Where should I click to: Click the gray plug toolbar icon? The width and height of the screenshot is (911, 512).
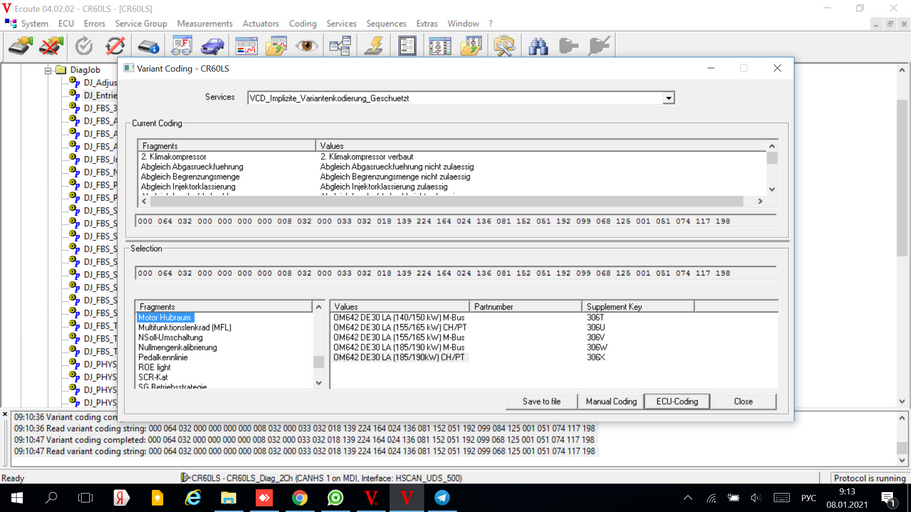click(x=568, y=46)
